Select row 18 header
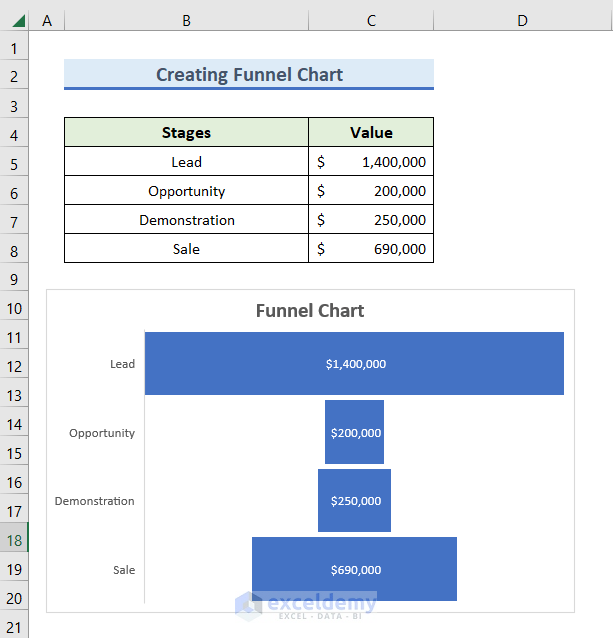 [x=14, y=540]
